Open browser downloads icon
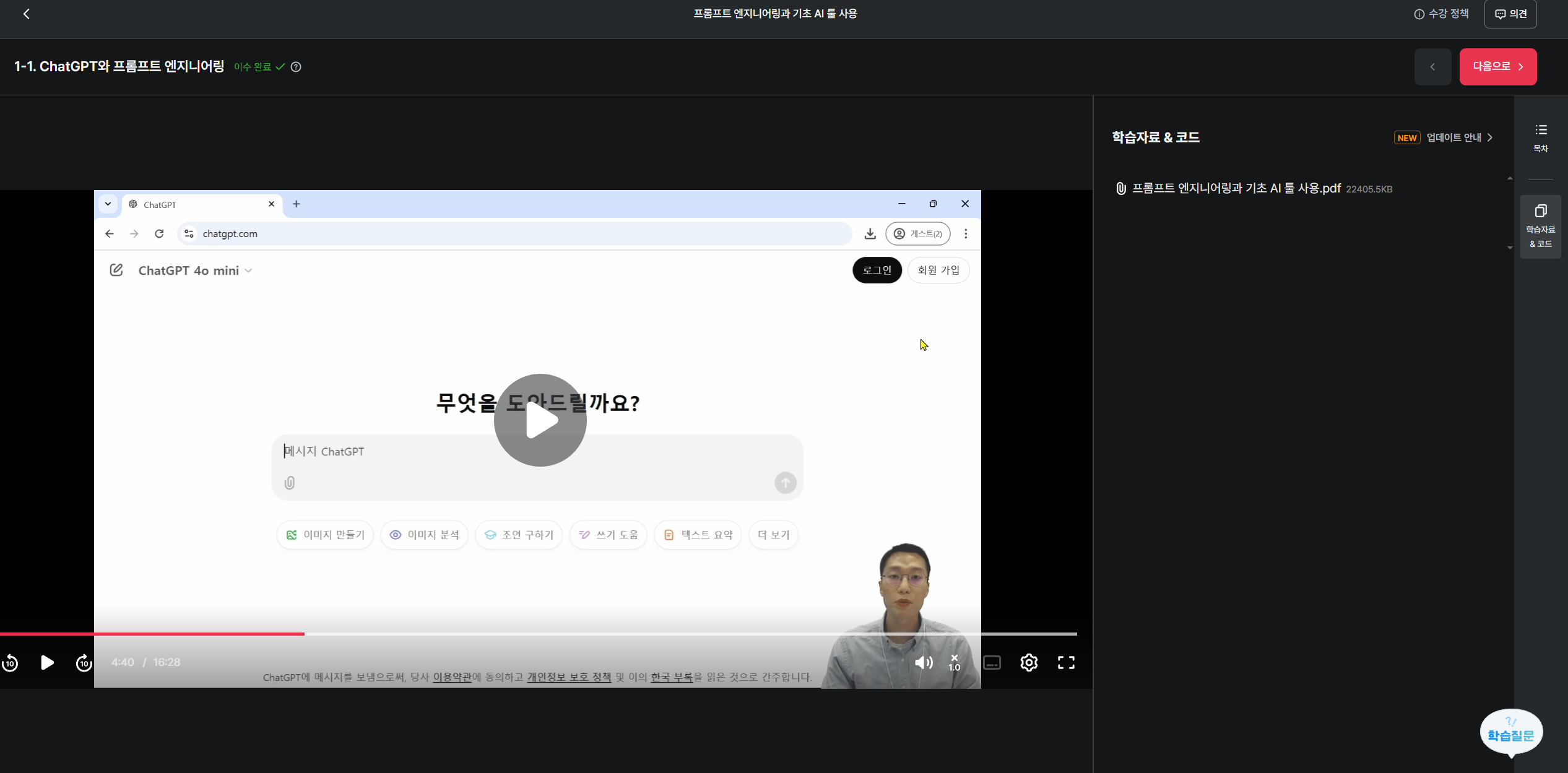 (x=870, y=234)
